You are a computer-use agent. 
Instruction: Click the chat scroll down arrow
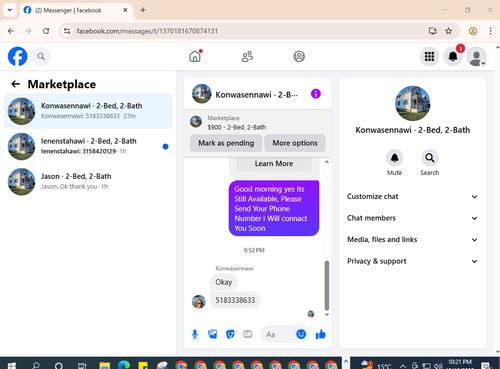point(327,314)
